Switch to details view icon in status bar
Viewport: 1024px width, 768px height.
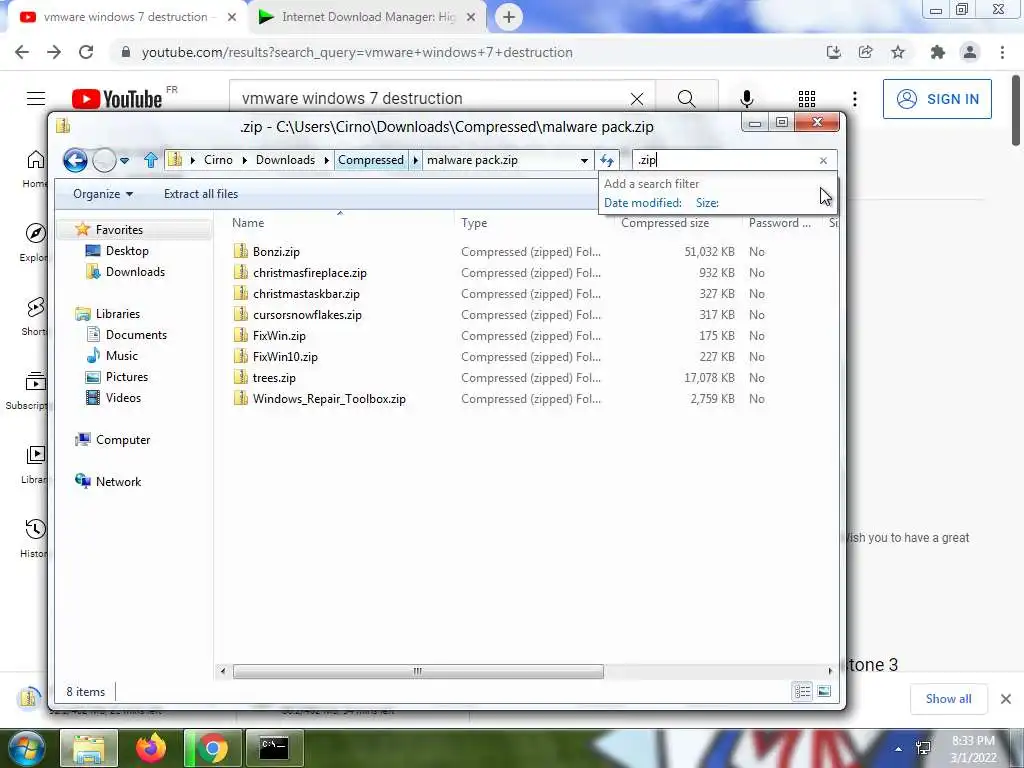pos(802,691)
